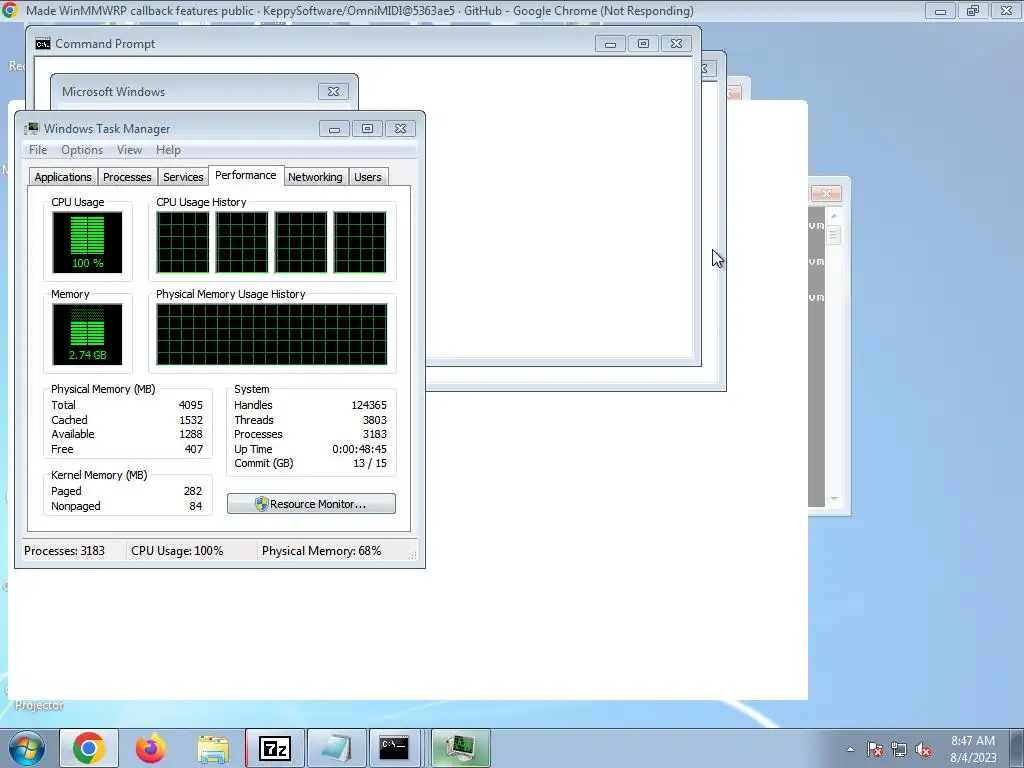The image size is (1024, 768).
Task: Click the scrollbar down arrow in the right-side window
Action: (x=833, y=499)
